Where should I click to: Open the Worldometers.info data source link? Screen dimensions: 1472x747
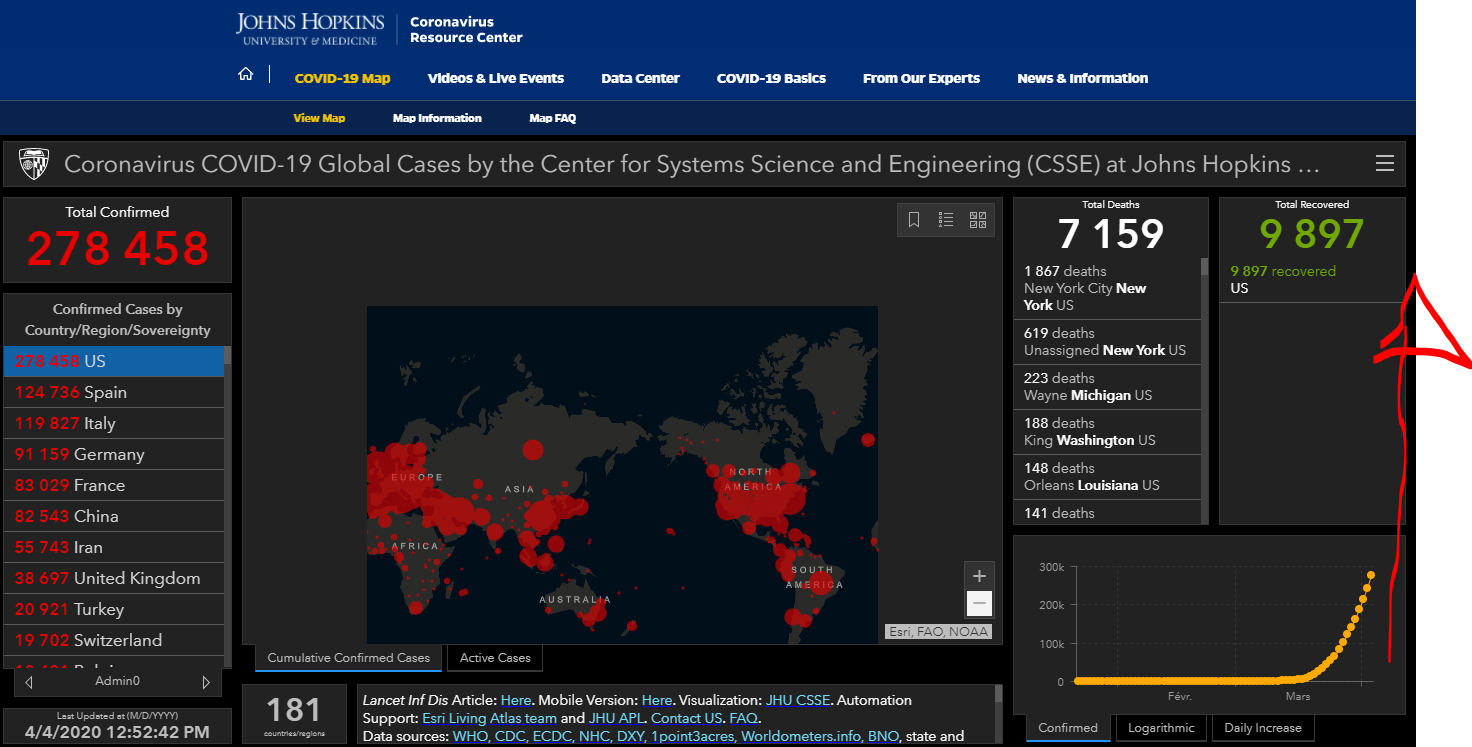coord(802,736)
